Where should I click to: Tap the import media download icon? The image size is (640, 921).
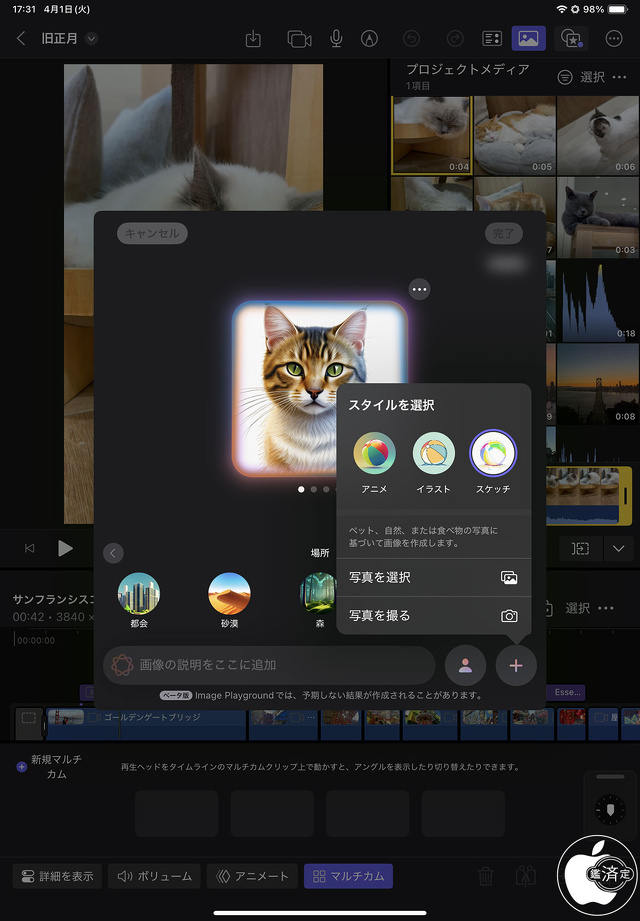click(253, 39)
